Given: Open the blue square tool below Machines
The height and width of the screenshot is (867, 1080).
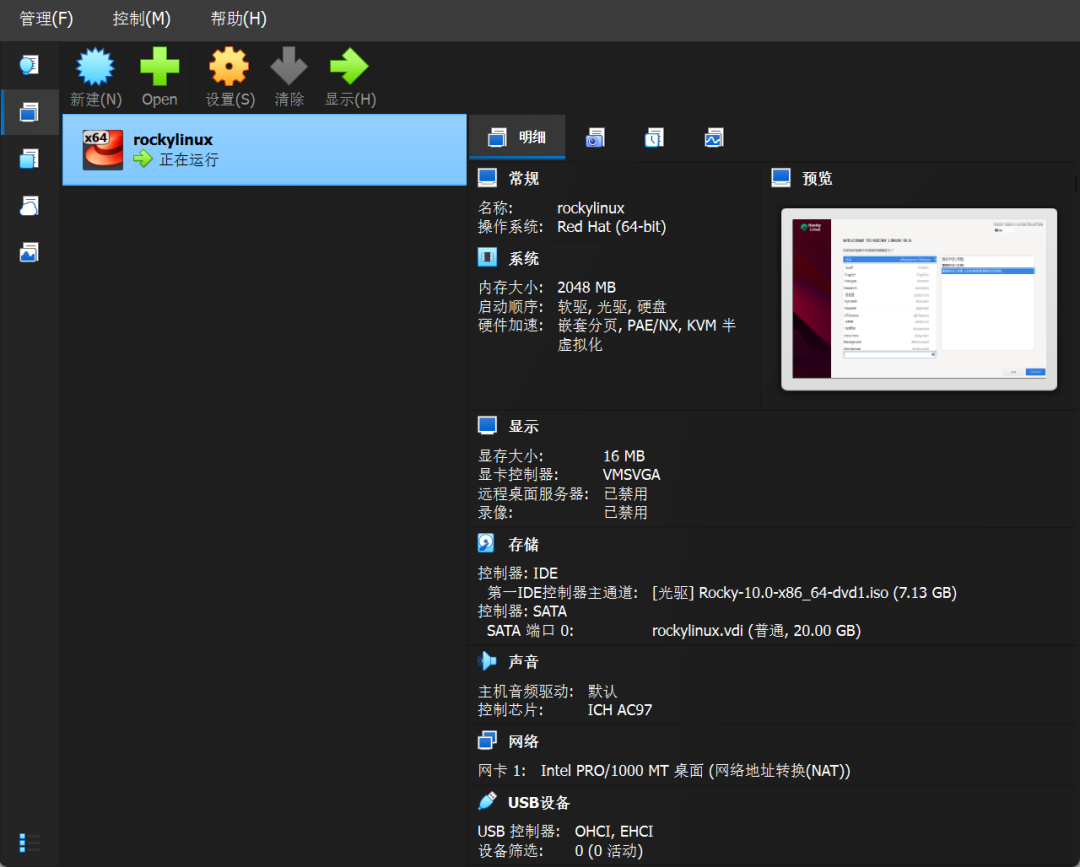Looking at the screenshot, I should pyautogui.click(x=29, y=159).
